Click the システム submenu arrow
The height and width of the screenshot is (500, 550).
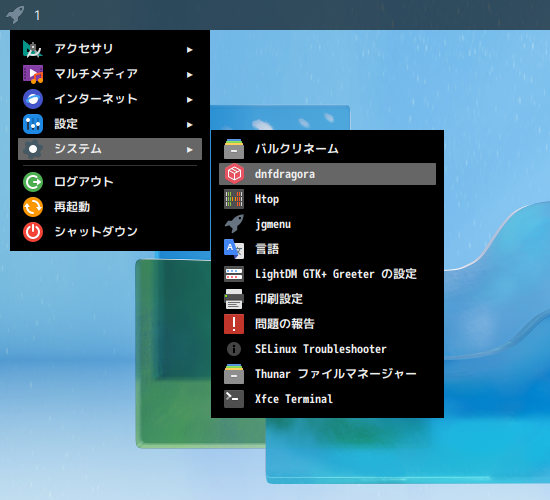tap(189, 150)
